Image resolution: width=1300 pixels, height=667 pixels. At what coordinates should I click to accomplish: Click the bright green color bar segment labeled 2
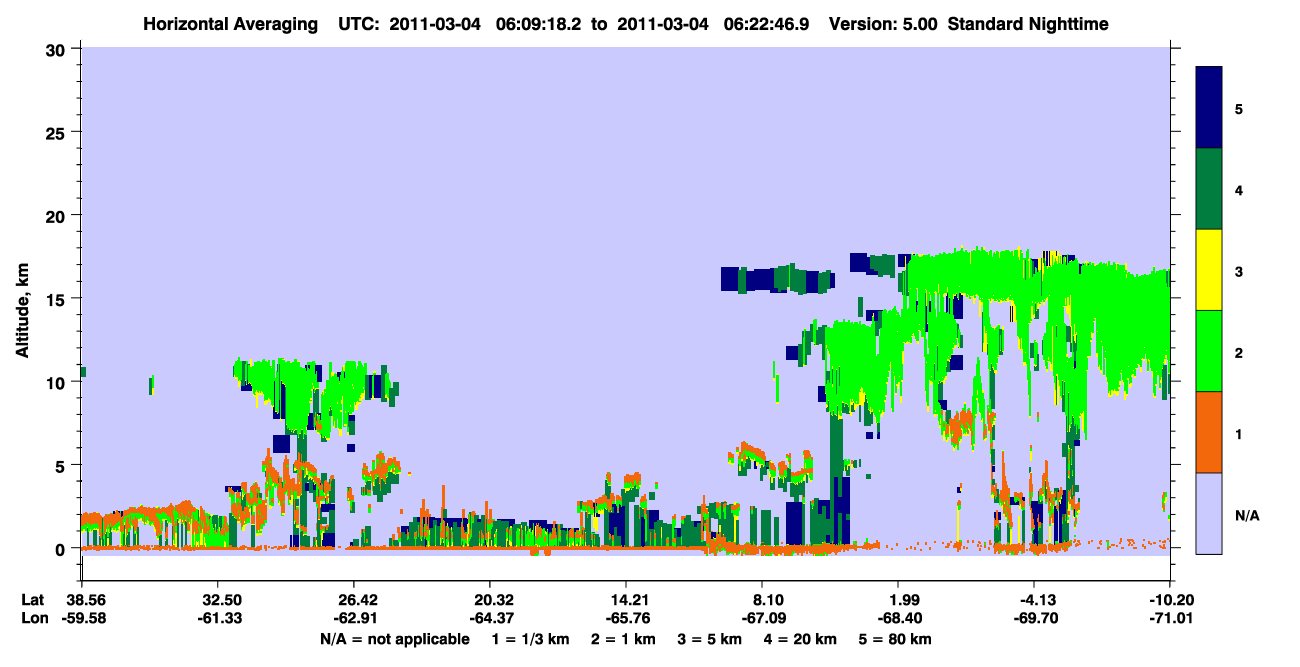click(x=1210, y=350)
